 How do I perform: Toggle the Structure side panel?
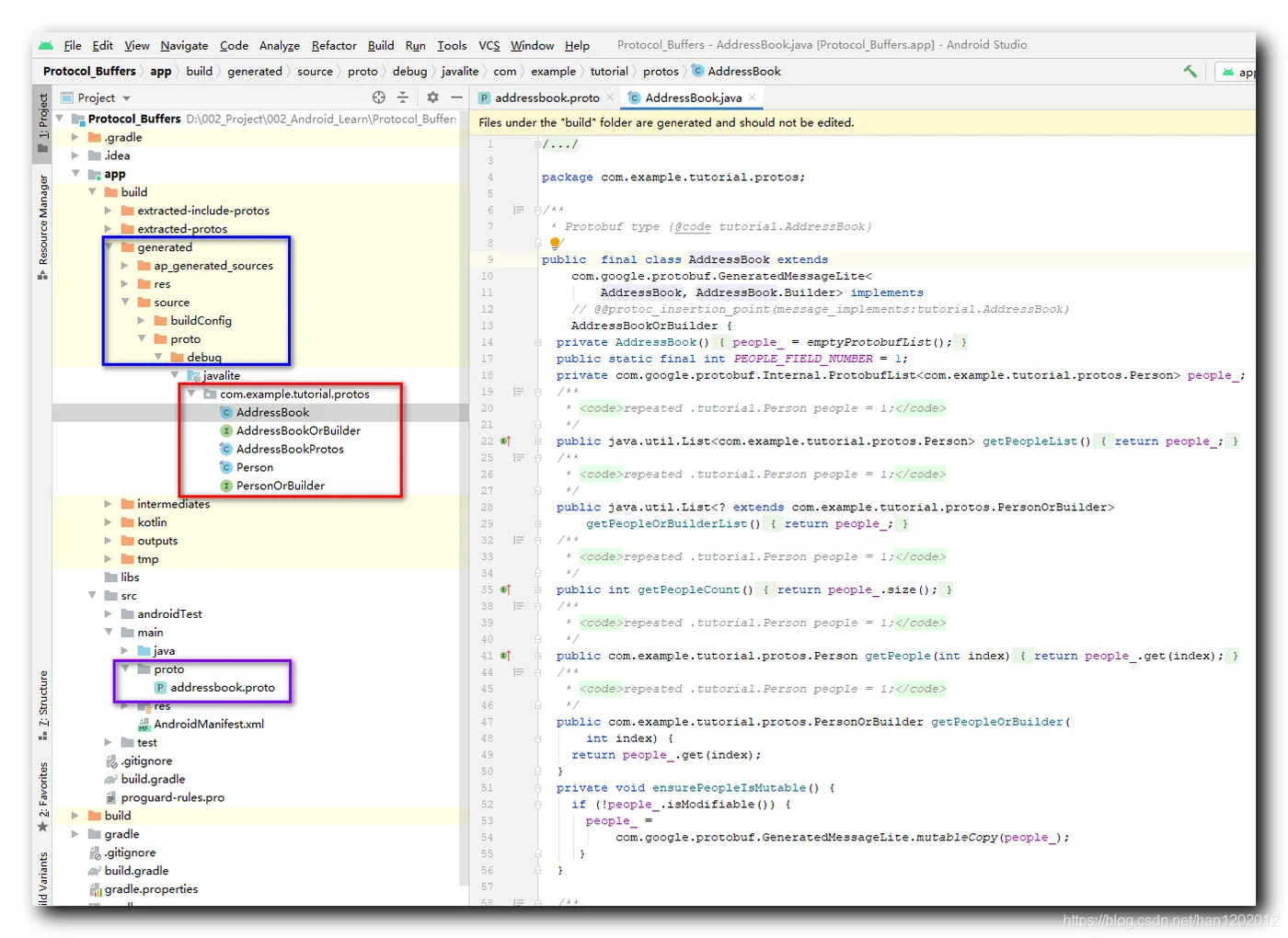coord(42,705)
